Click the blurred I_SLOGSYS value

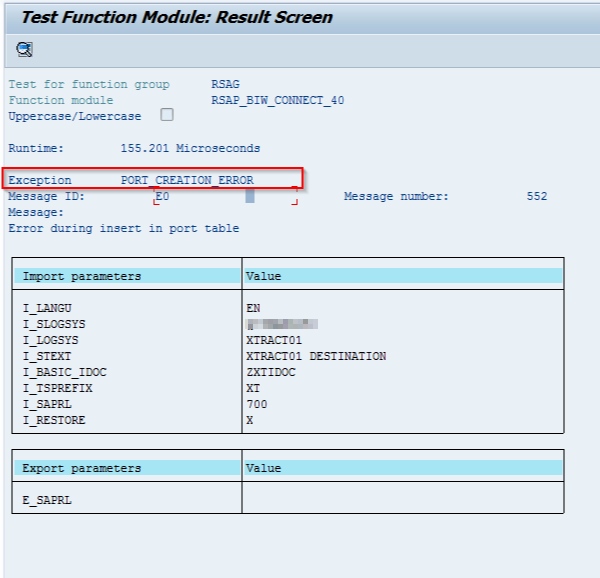click(282, 324)
